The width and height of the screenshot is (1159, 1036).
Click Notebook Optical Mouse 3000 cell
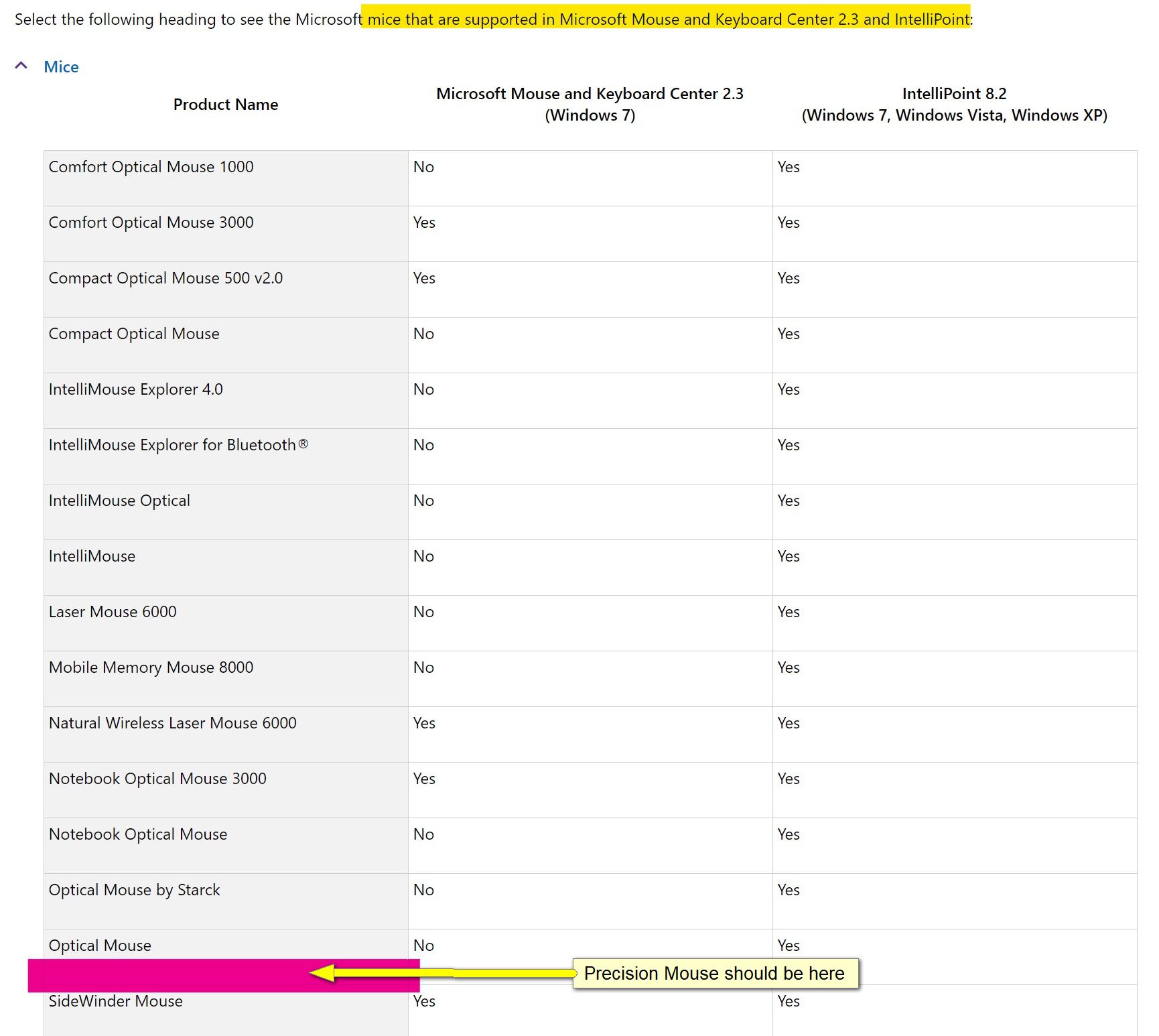pos(226,790)
